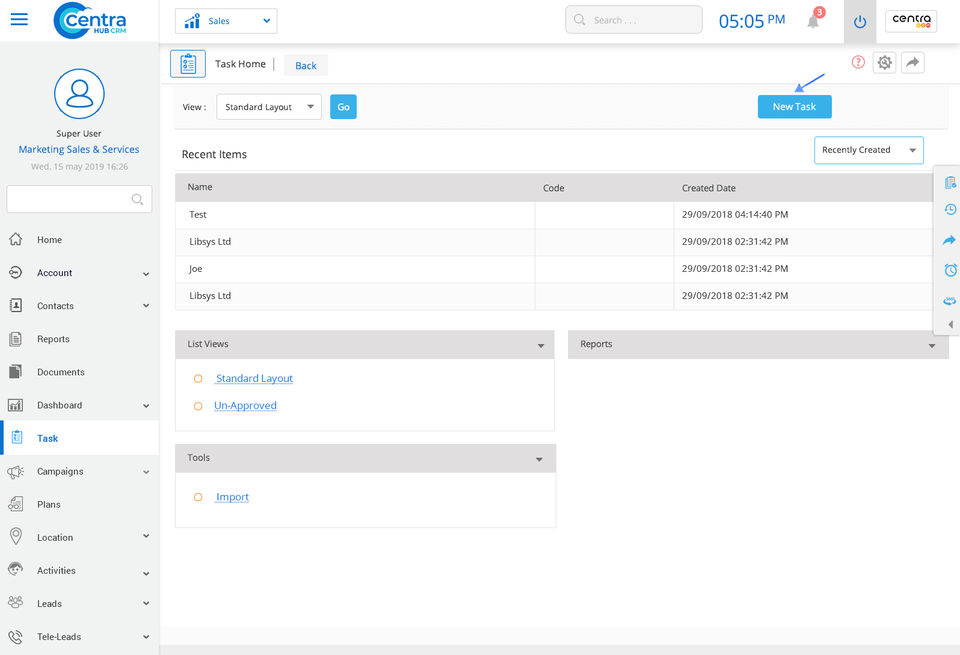This screenshot has width=960, height=655.
Task: Expand the Contacts sidebar menu chevron
Action: click(146, 305)
